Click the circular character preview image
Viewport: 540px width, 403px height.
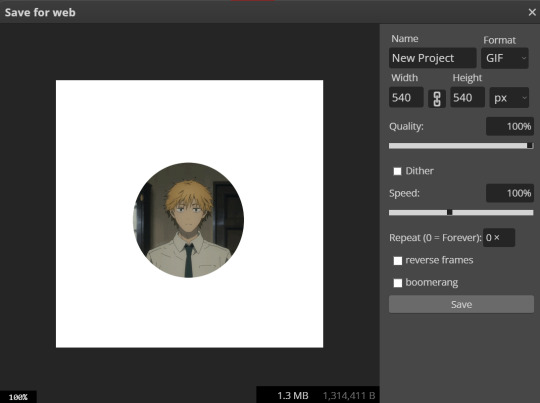188,220
